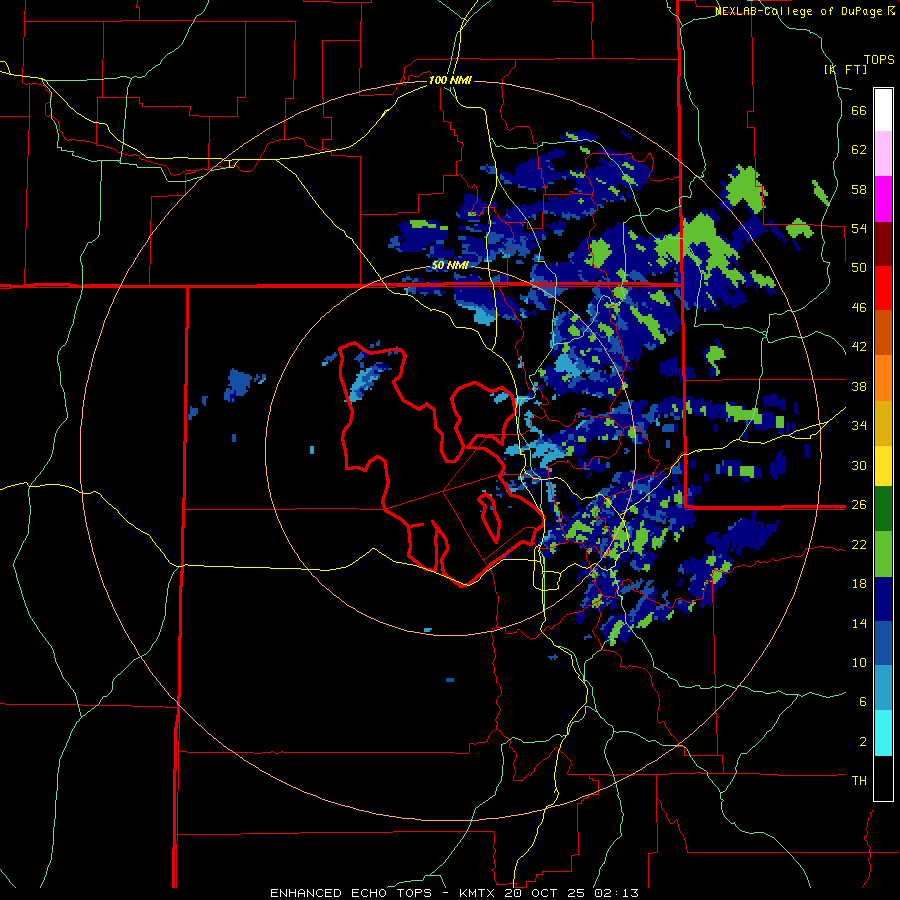Viewport: 900px width, 900px height.
Task: Click the '02:13' timestamp text
Action: [616, 893]
